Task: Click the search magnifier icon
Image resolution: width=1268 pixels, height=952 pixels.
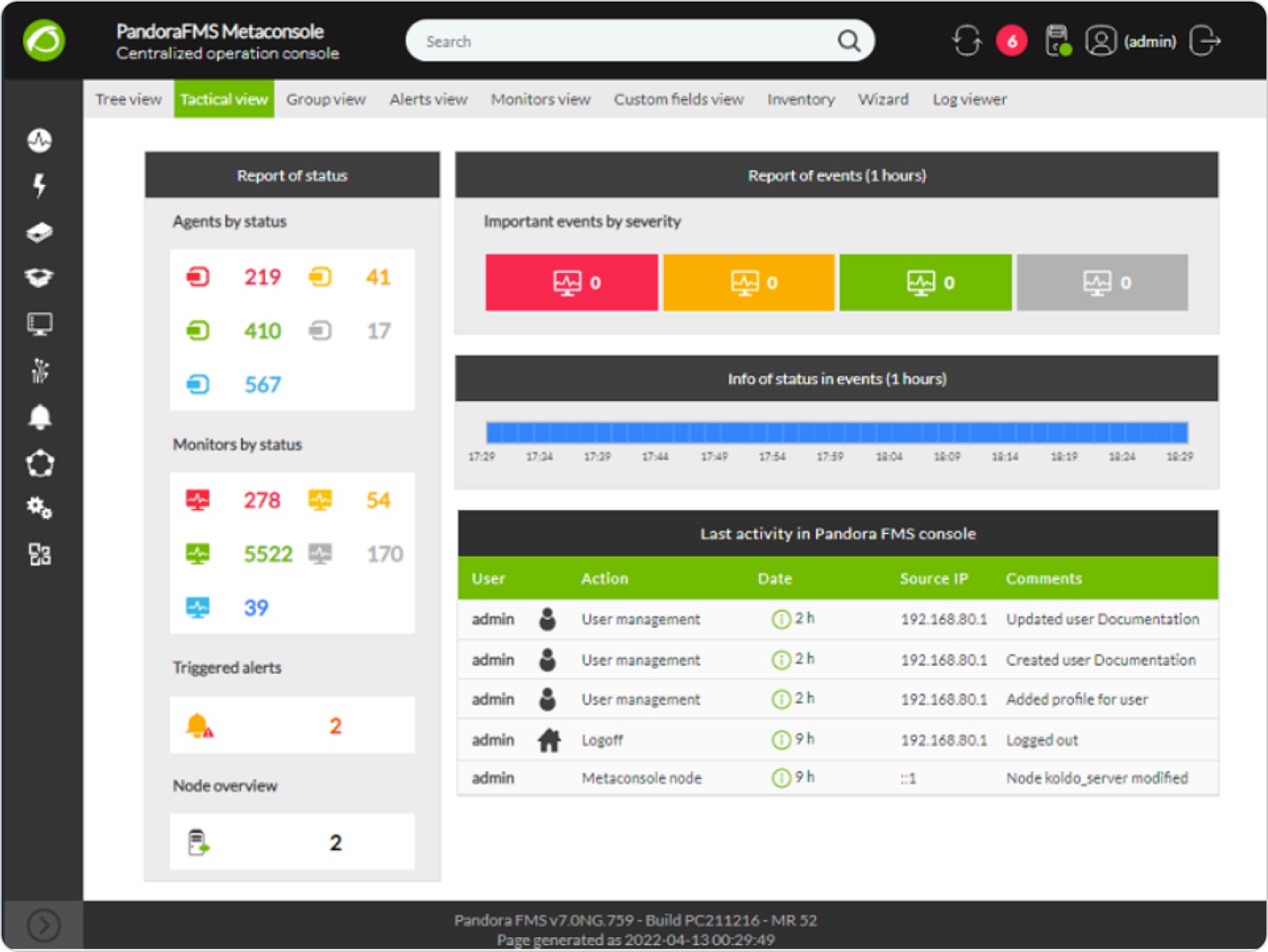Action: pos(848,41)
